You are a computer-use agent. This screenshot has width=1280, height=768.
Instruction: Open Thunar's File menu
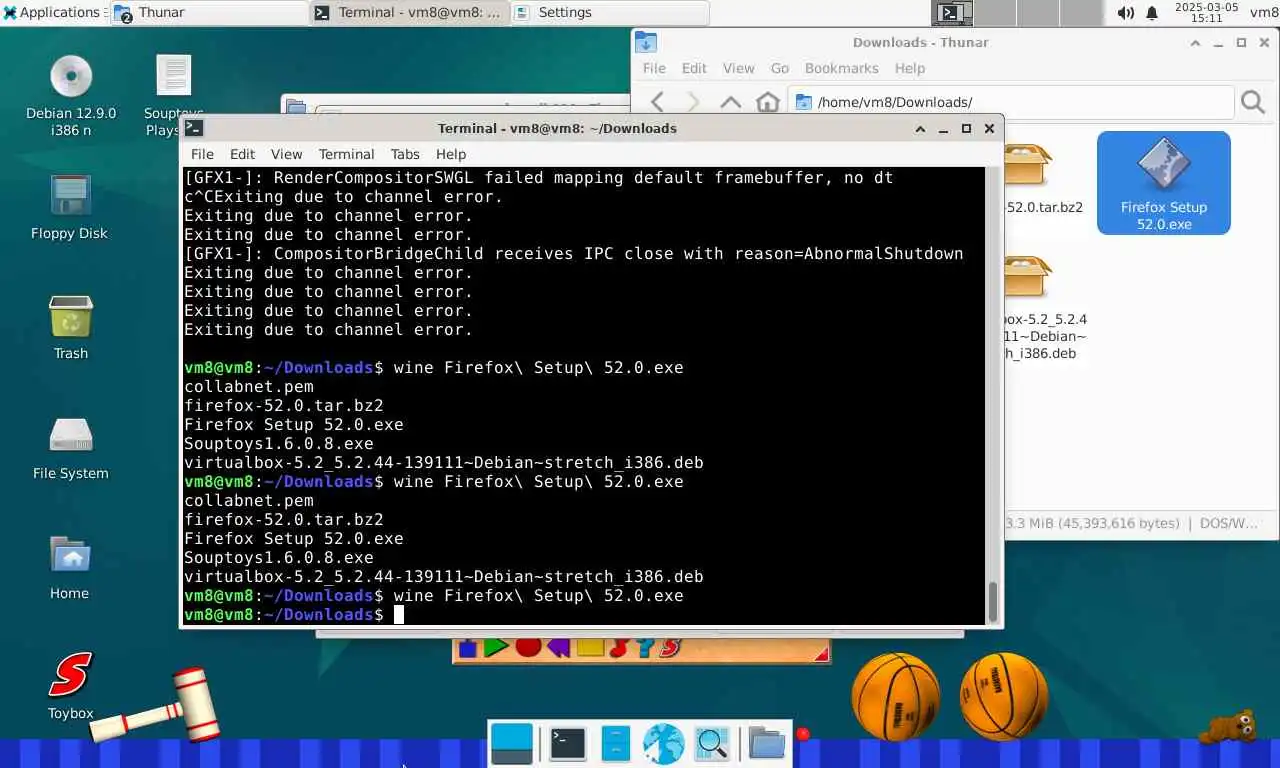(654, 68)
